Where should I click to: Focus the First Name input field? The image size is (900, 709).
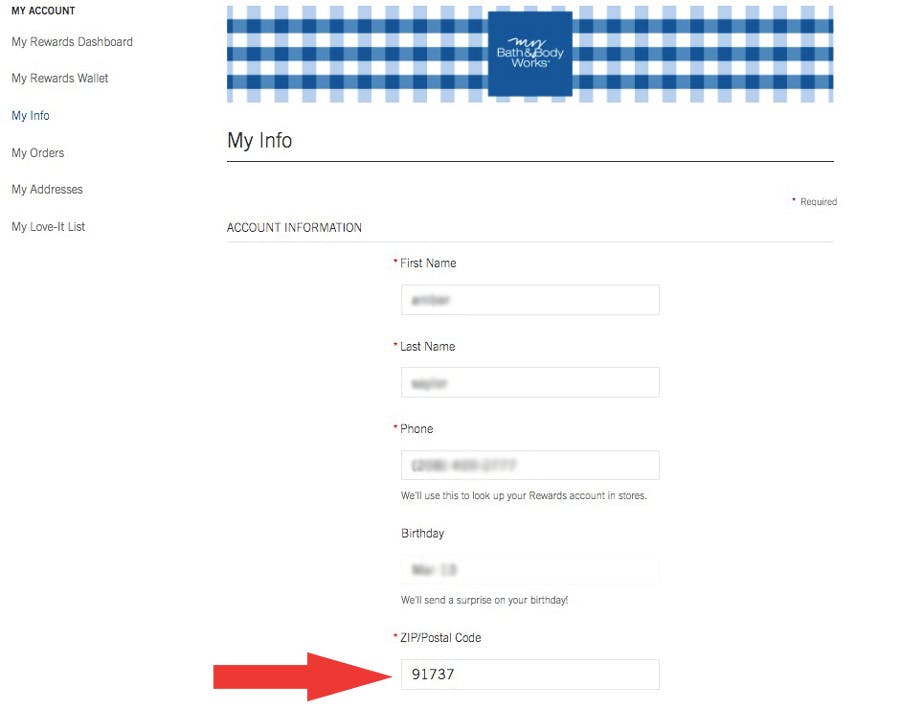click(x=529, y=300)
